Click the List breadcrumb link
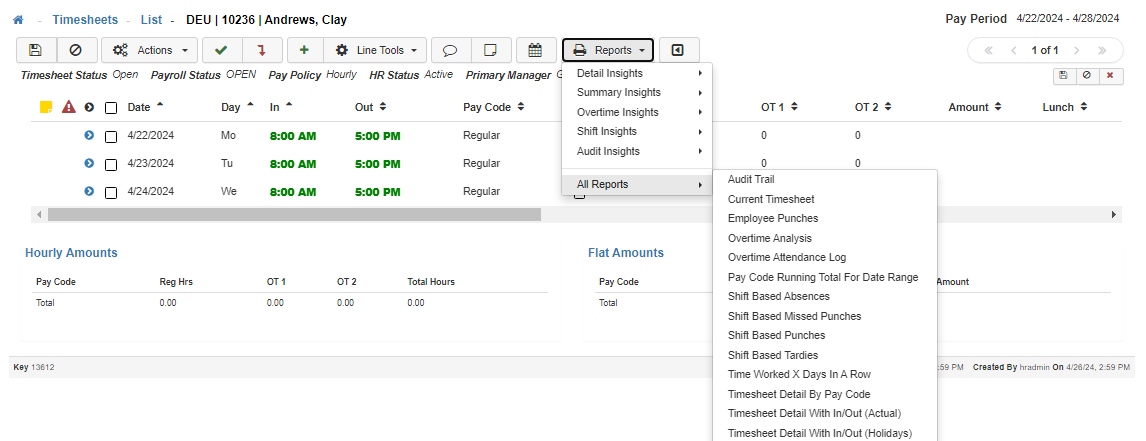 pyautogui.click(x=151, y=20)
